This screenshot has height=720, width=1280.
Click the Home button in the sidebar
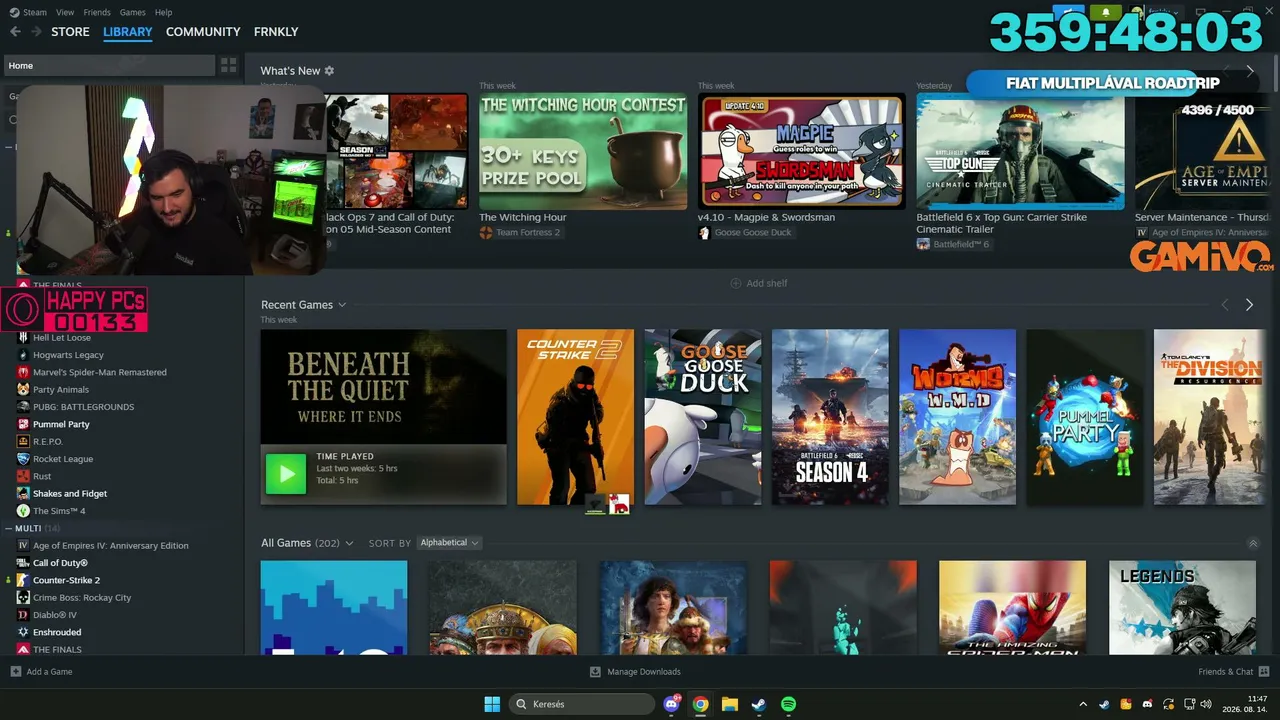pyautogui.click(x=110, y=65)
